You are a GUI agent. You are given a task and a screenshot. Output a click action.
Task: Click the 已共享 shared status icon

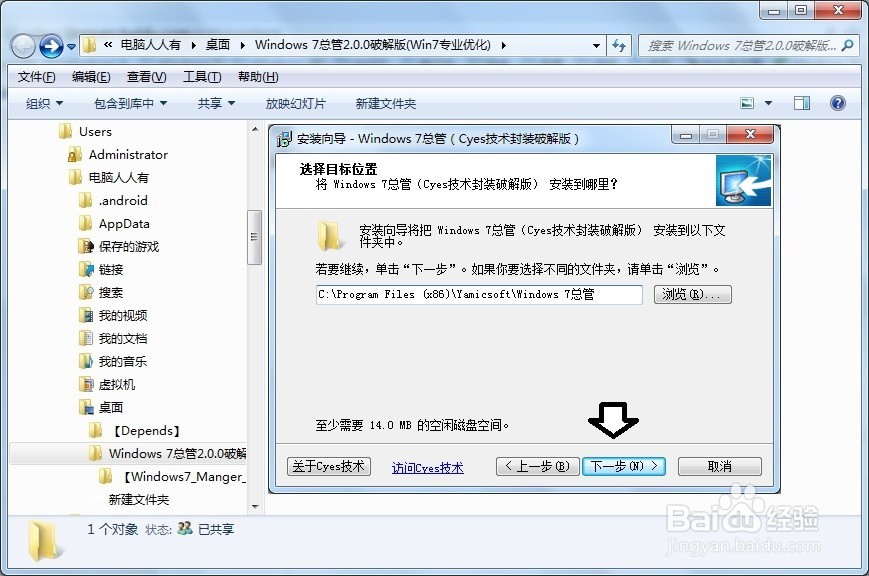[x=185, y=528]
